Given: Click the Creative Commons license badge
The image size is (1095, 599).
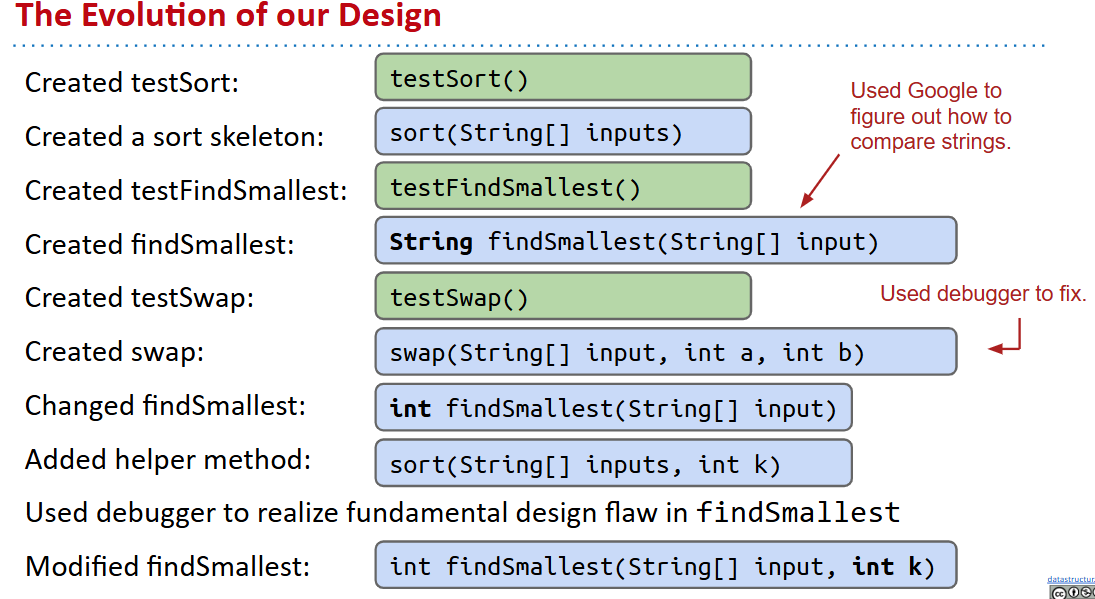Looking at the screenshot, I should tap(1072, 592).
